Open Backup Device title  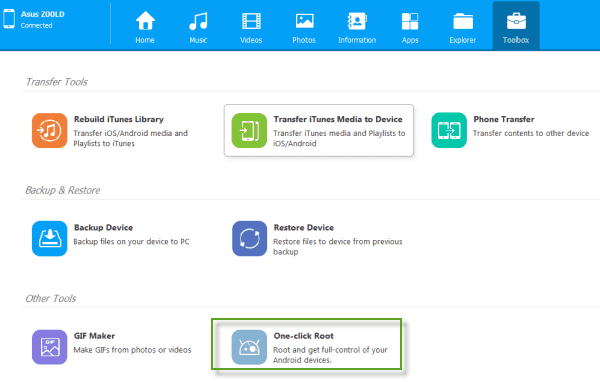click(103, 228)
